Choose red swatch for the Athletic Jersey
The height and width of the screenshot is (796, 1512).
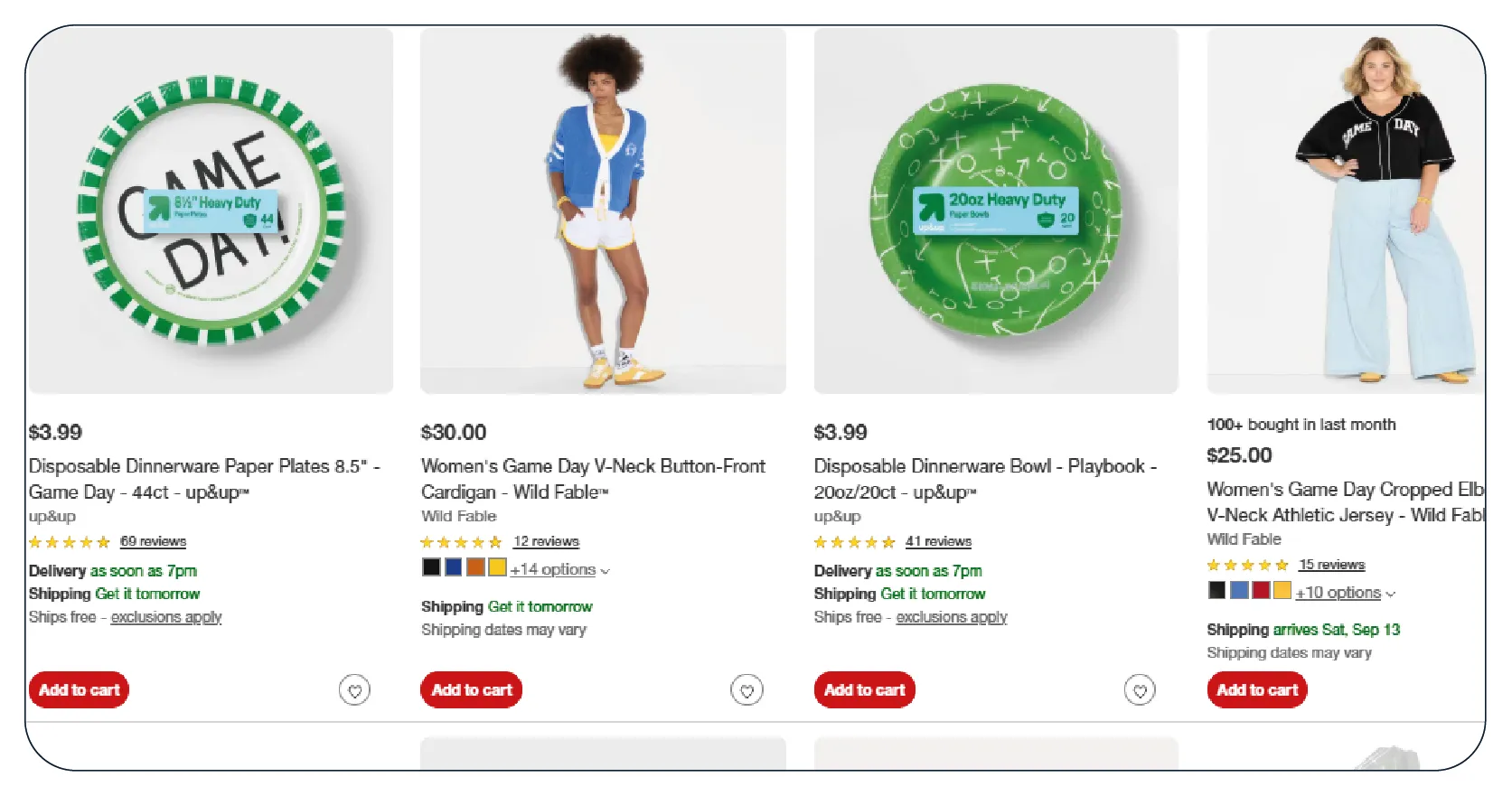[x=1261, y=591]
